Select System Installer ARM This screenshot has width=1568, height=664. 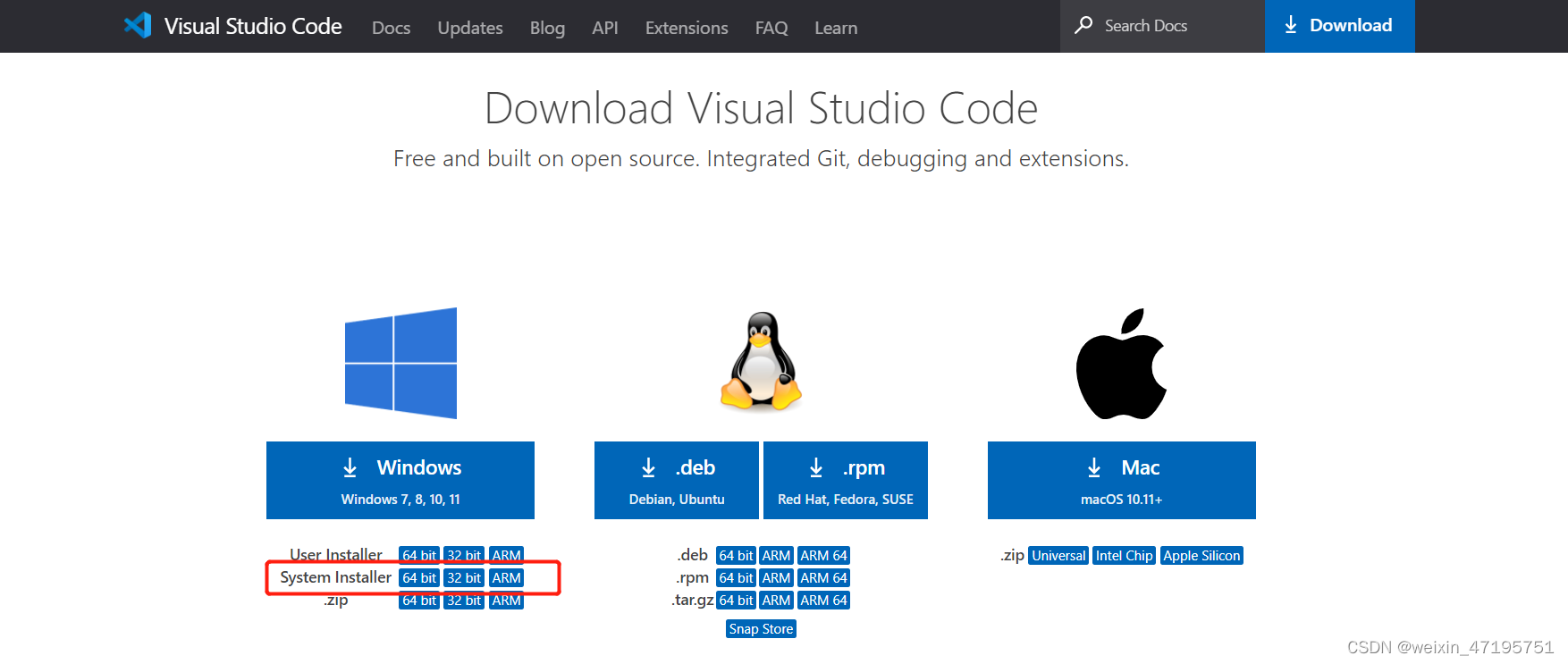point(507,578)
